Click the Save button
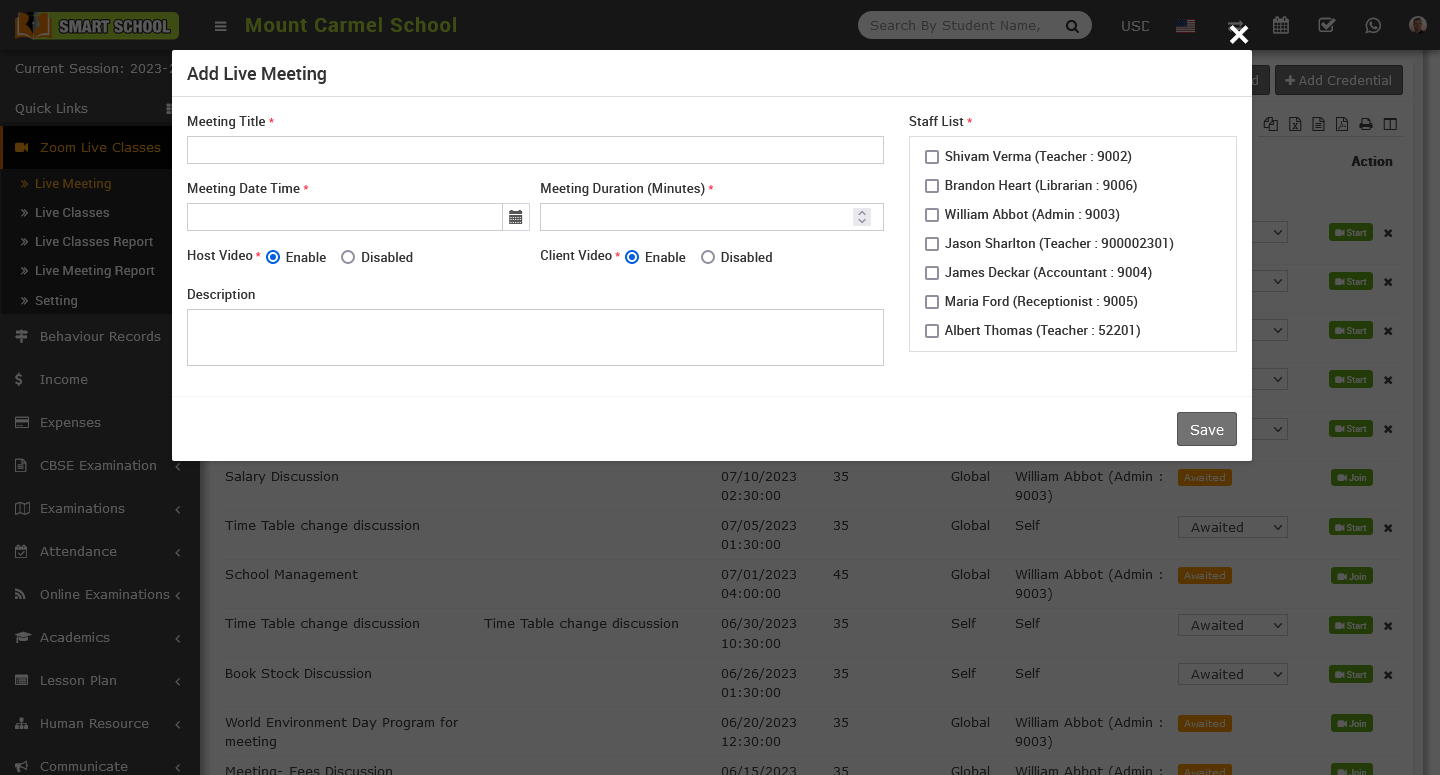The image size is (1440, 775). (x=1206, y=429)
